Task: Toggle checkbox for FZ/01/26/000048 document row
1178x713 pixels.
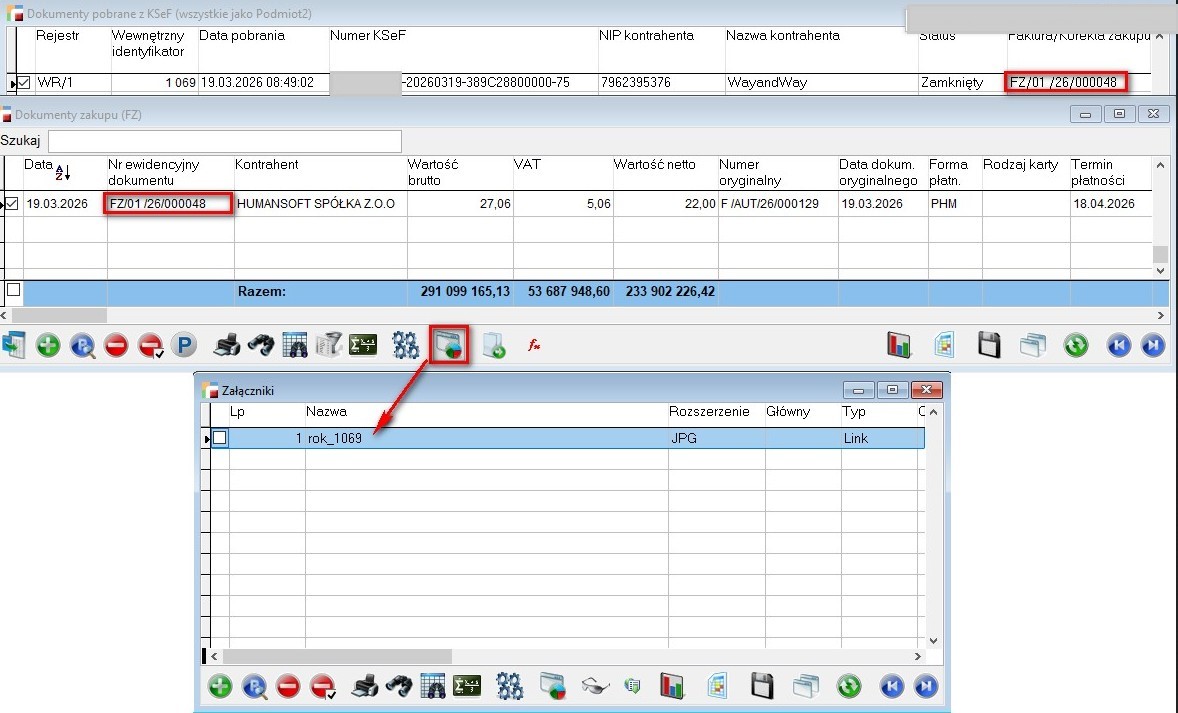Action: 11,204
